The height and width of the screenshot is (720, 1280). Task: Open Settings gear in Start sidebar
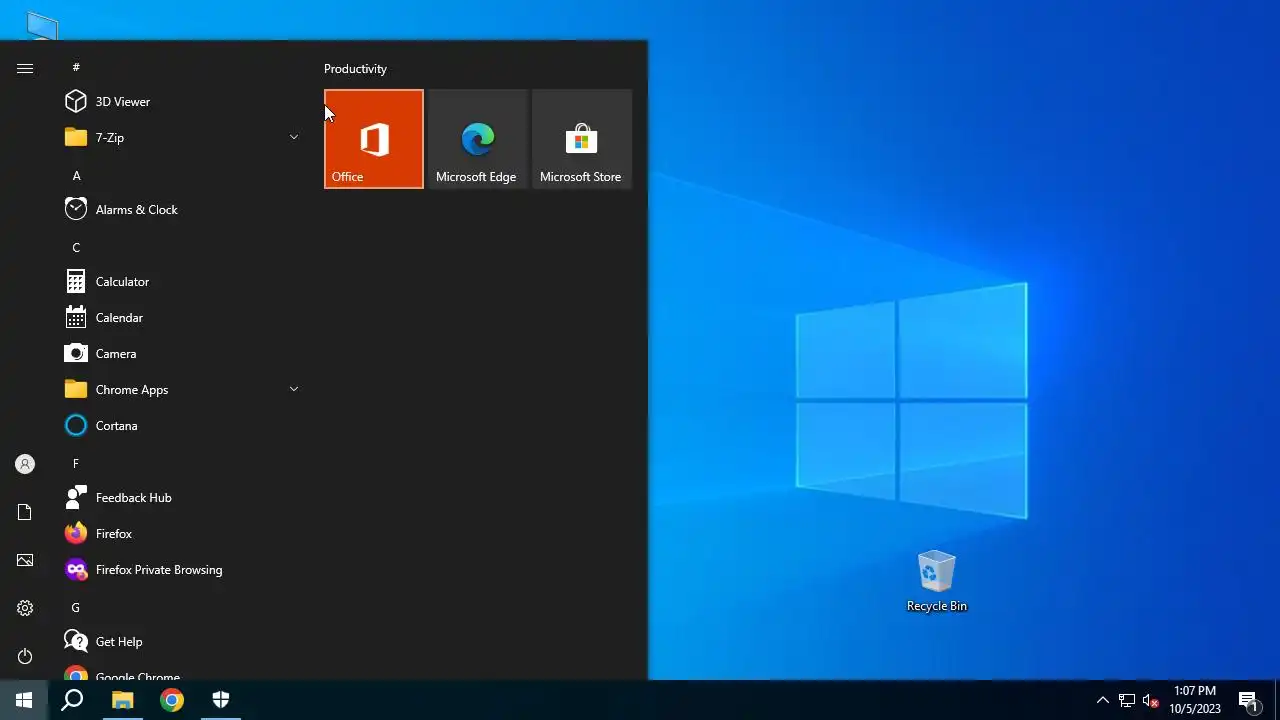tap(25, 608)
